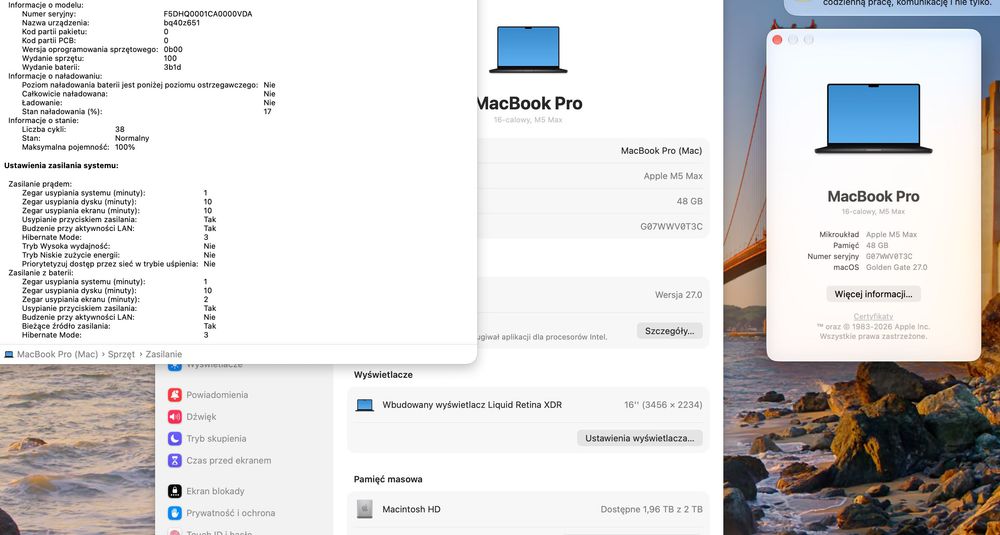1000x535 pixels.
Task: Open Dźwięk sound settings icon
Action: point(175,416)
